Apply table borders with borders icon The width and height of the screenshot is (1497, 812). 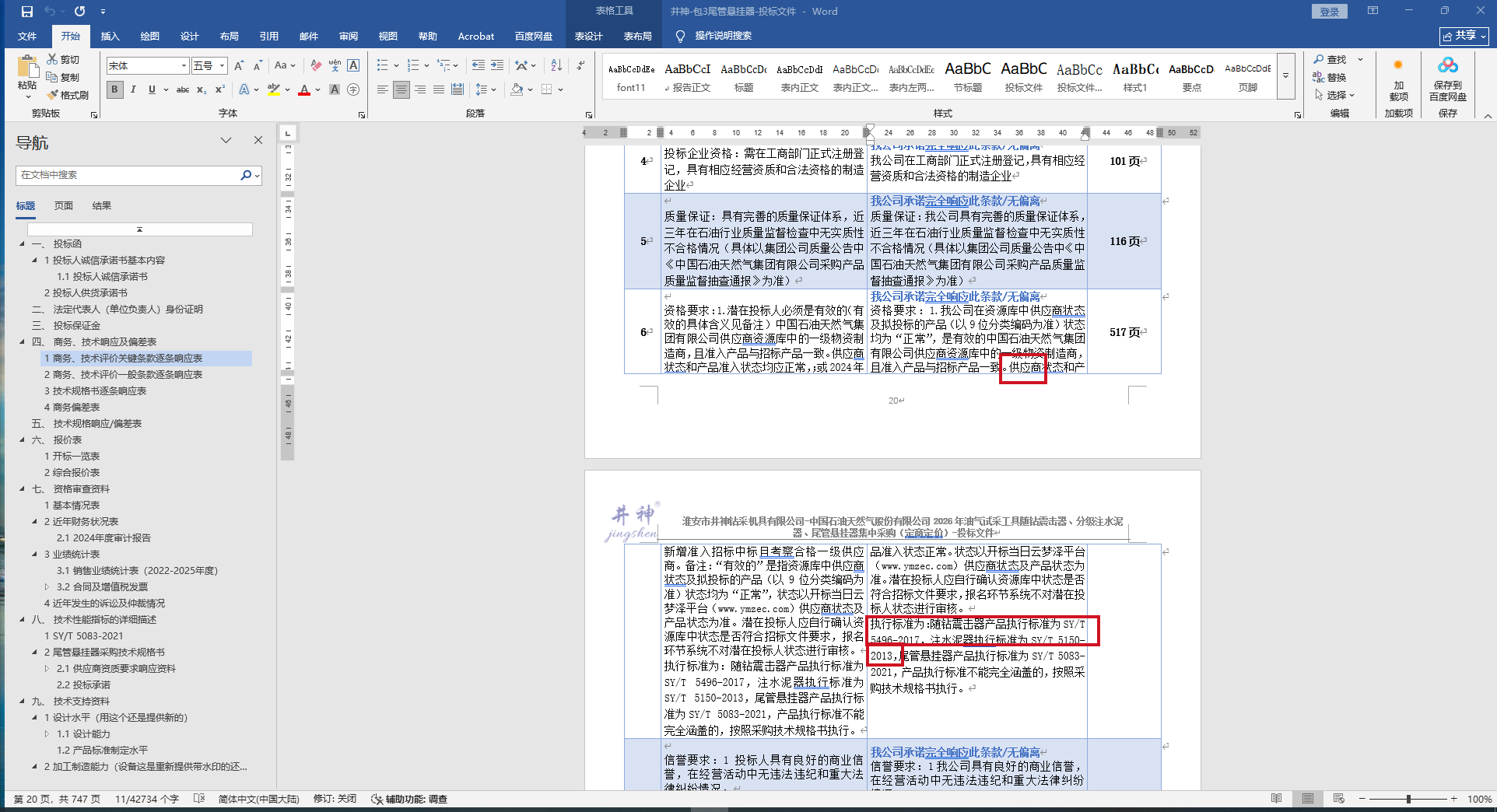tap(547, 89)
